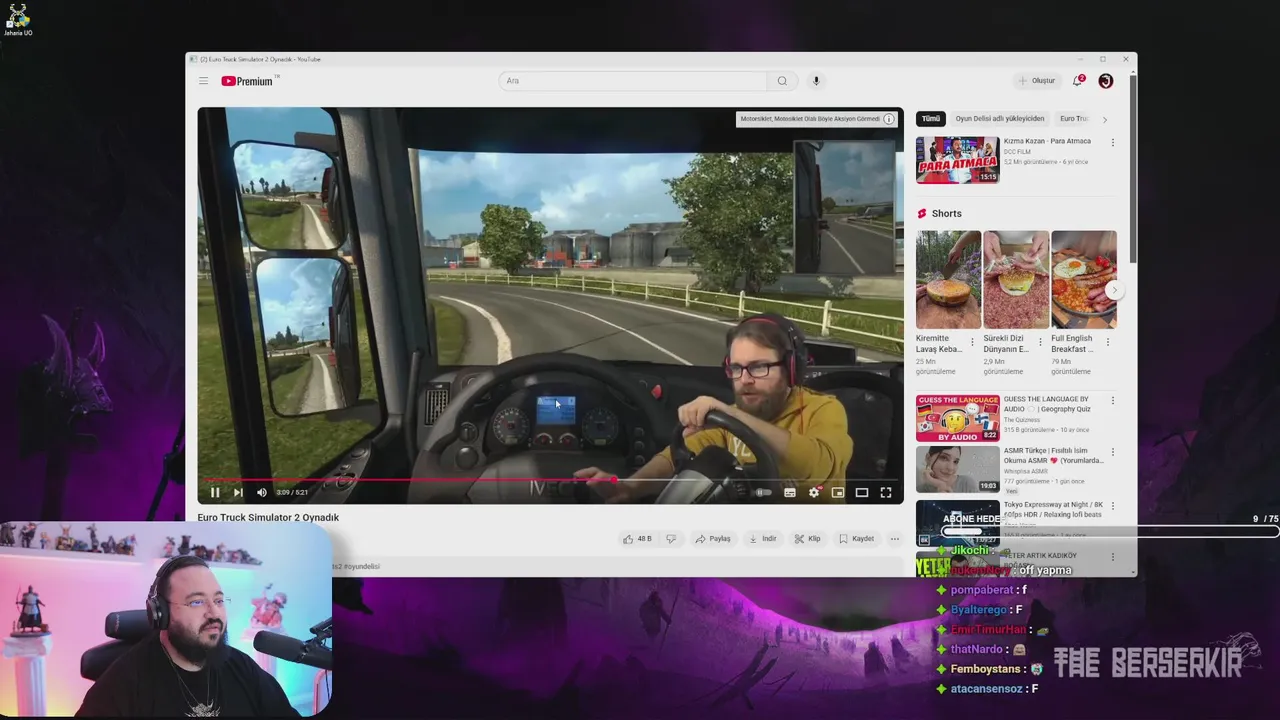The width and height of the screenshot is (1280, 720).
Task: Select Oyun Delisi adlı yükleyiciden chip
Action: [1000, 119]
